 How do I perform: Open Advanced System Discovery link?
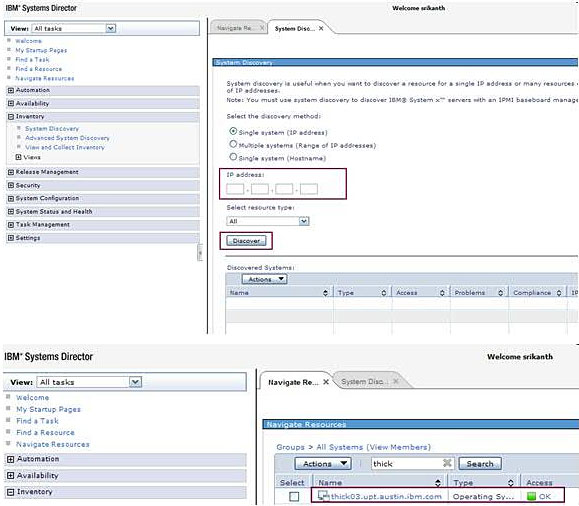[67, 138]
